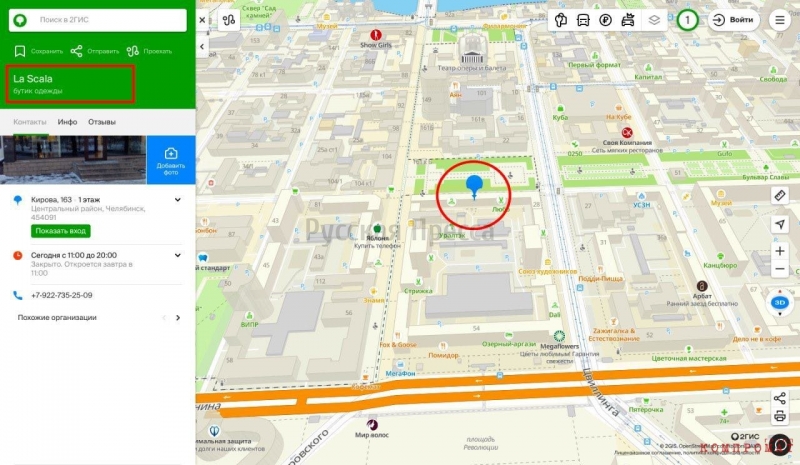Open the map layers stack icon

pos(654,20)
